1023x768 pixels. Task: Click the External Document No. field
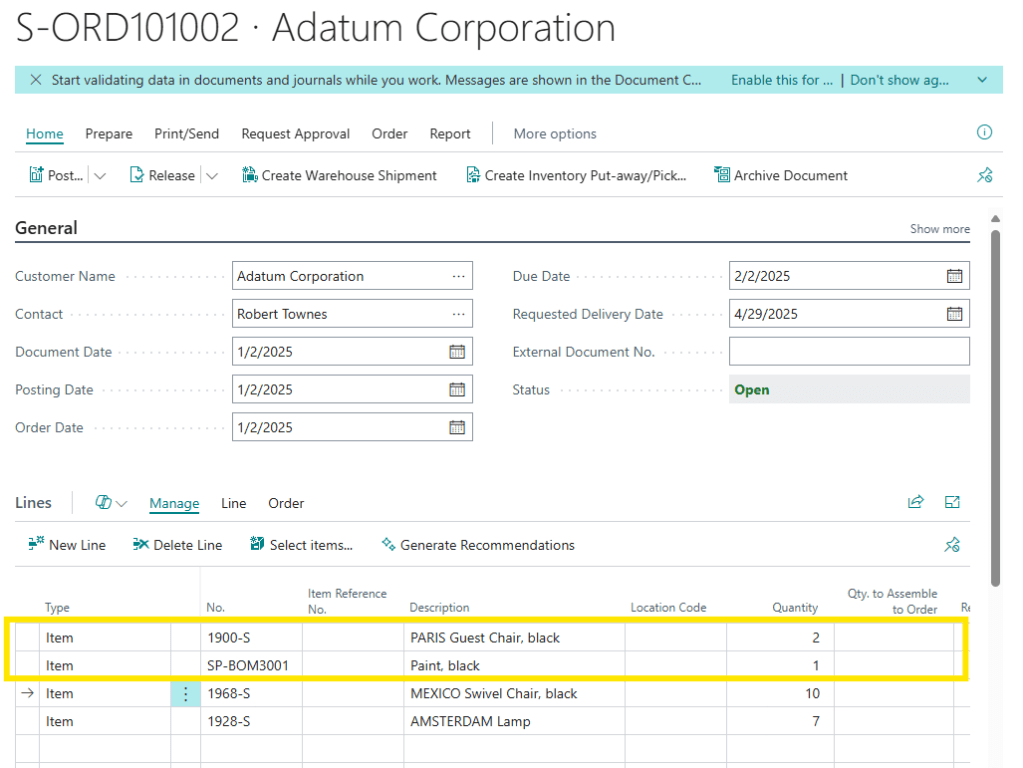coord(848,352)
